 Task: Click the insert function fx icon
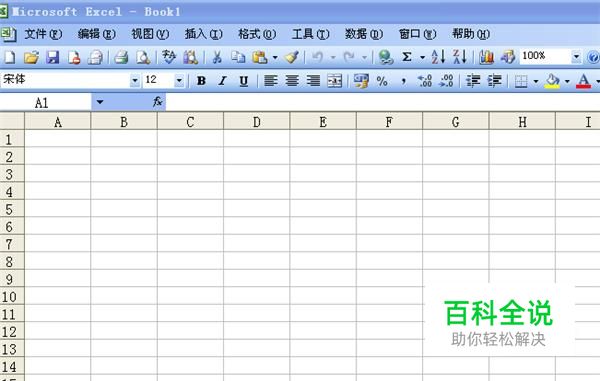(157, 102)
